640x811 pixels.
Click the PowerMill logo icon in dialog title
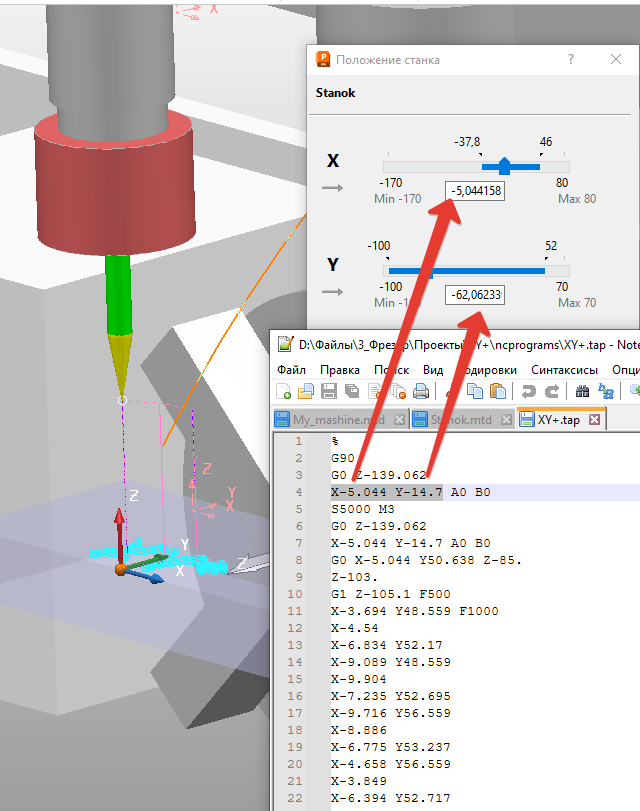click(x=323, y=59)
